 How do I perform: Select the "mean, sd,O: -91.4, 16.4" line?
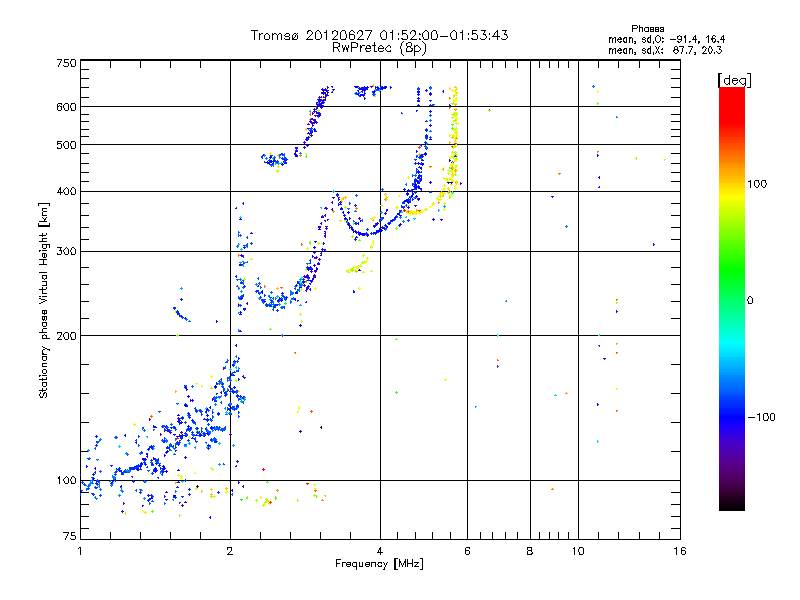[666, 39]
